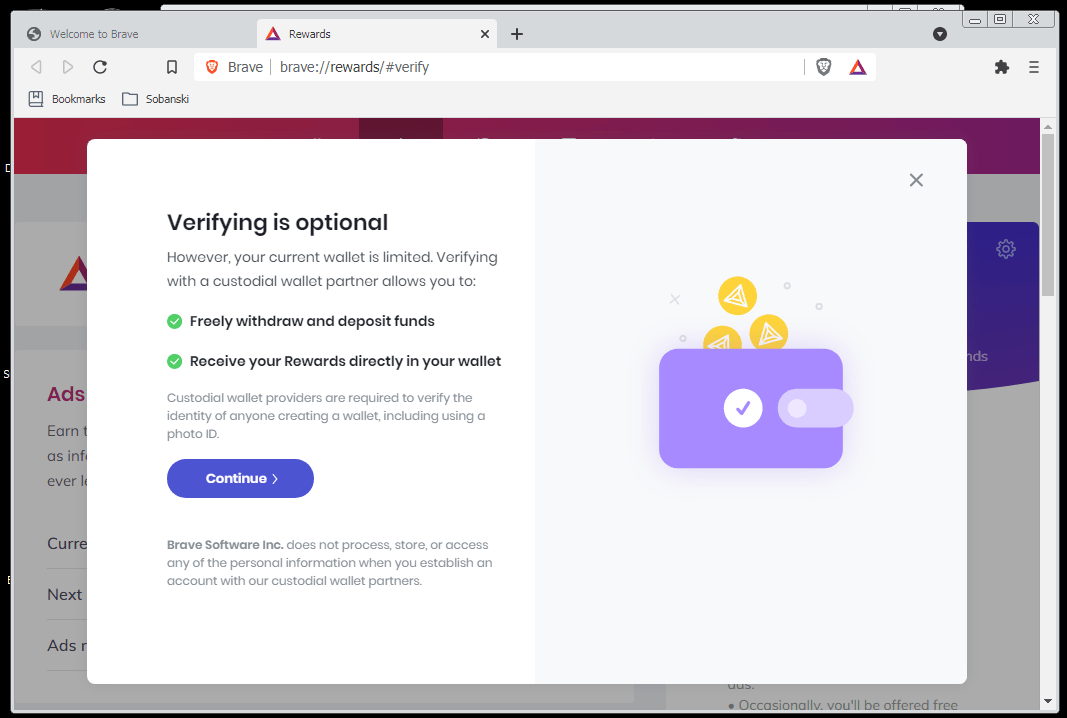Open the Brave Rewards triangle icon in address bar

coord(857,67)
